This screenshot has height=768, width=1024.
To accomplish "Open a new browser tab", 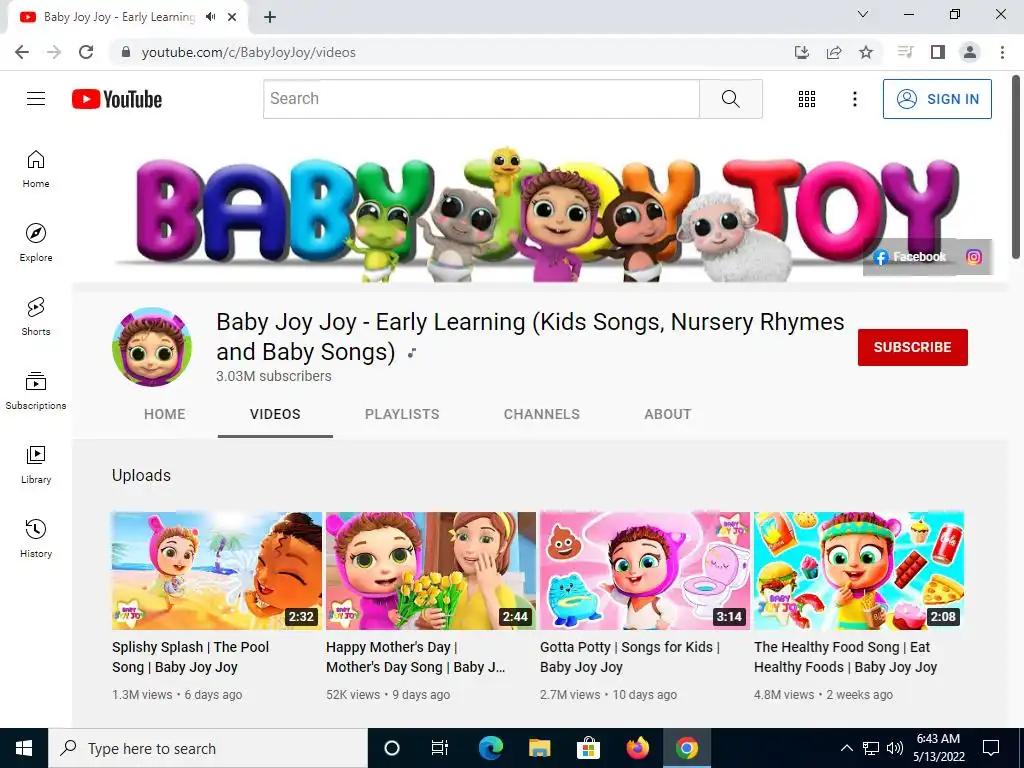I will (270, 17).
